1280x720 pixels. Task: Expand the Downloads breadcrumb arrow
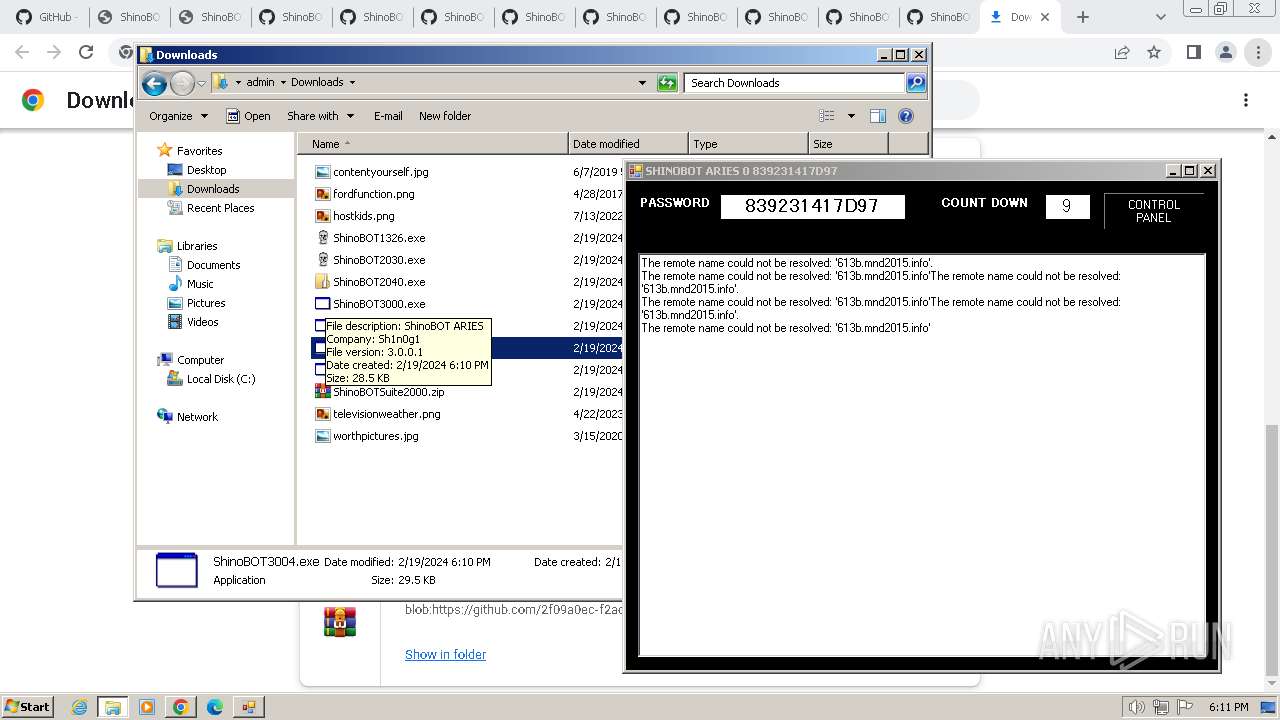point(352,83)
